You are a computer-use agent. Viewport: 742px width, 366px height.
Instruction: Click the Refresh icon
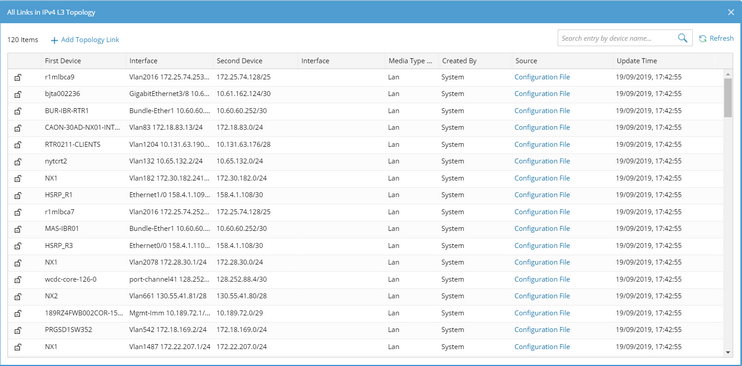[703, 39]
